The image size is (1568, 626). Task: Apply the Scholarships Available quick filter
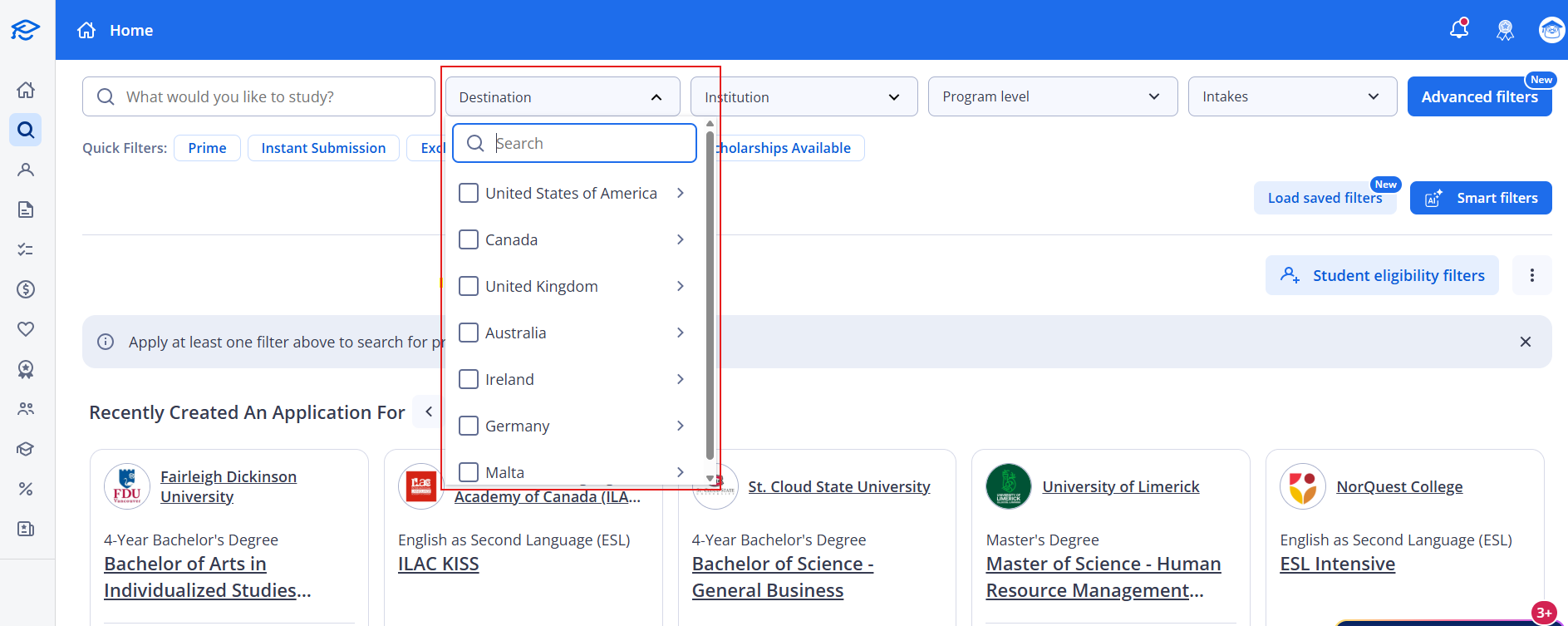coord(784,148)
